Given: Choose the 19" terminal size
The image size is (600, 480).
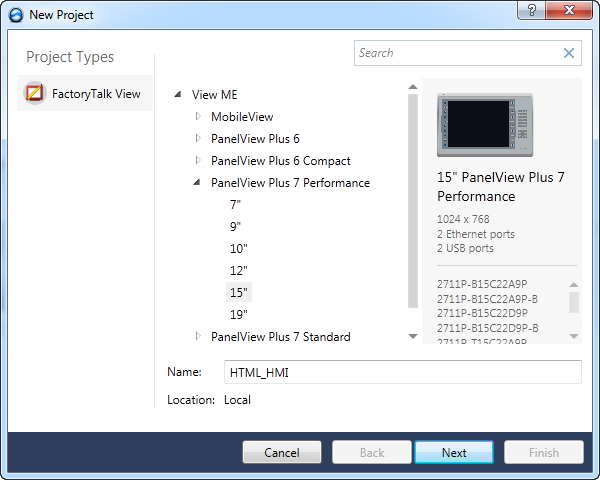Looking at the screenshot, I should (238, 315).
